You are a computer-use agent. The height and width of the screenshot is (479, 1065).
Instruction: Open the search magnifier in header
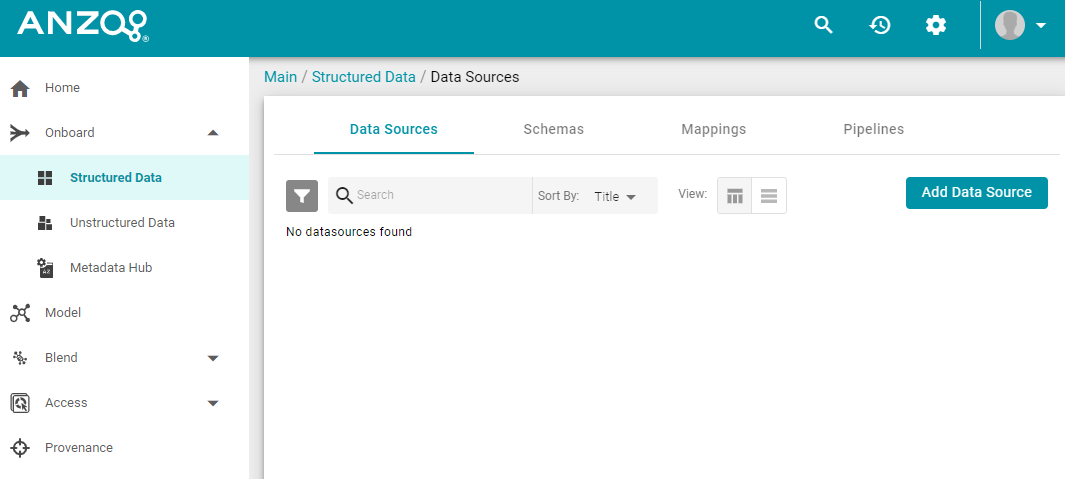click(x=823, y=25)
